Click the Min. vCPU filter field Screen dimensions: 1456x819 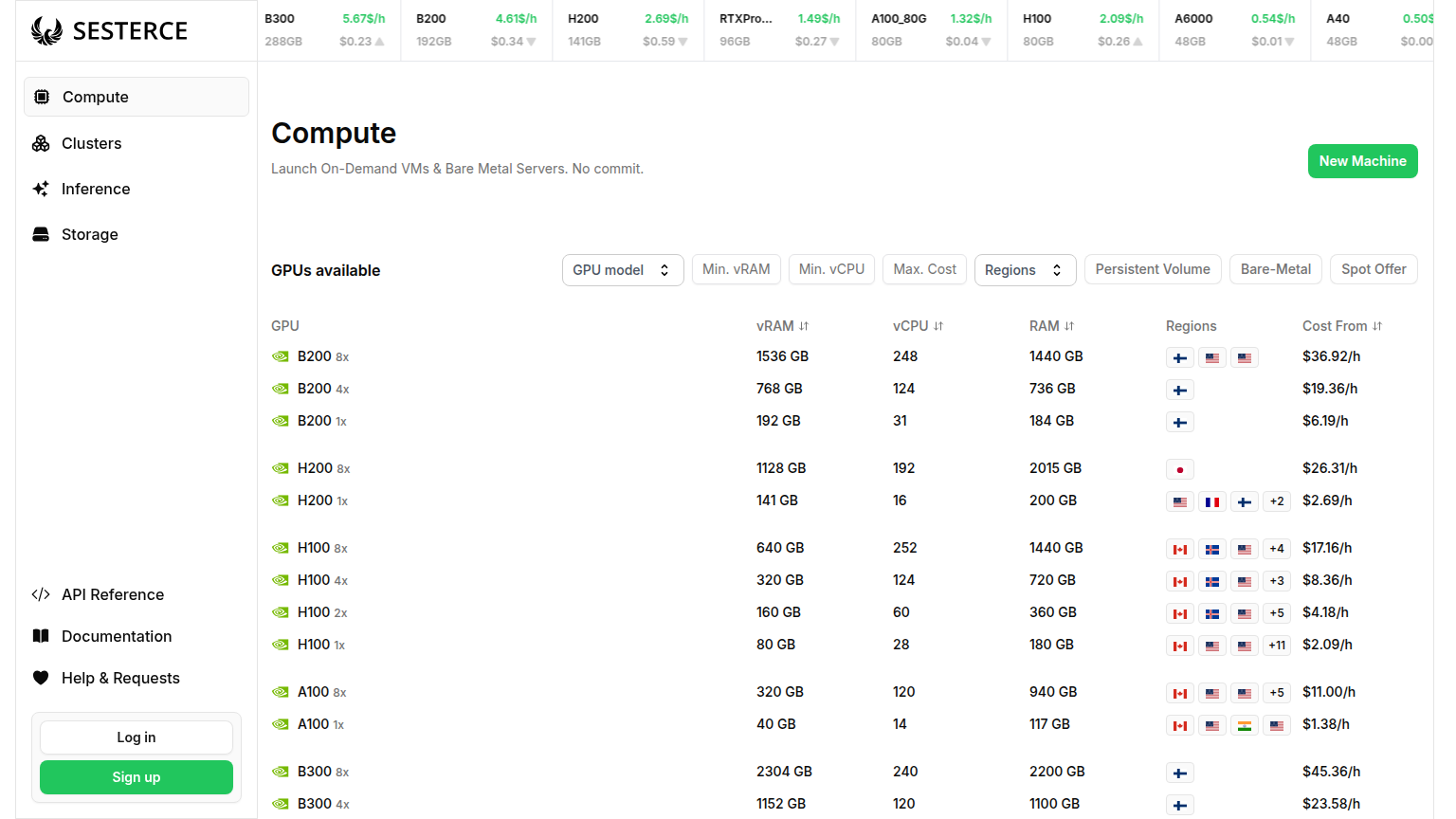(831, 269)
